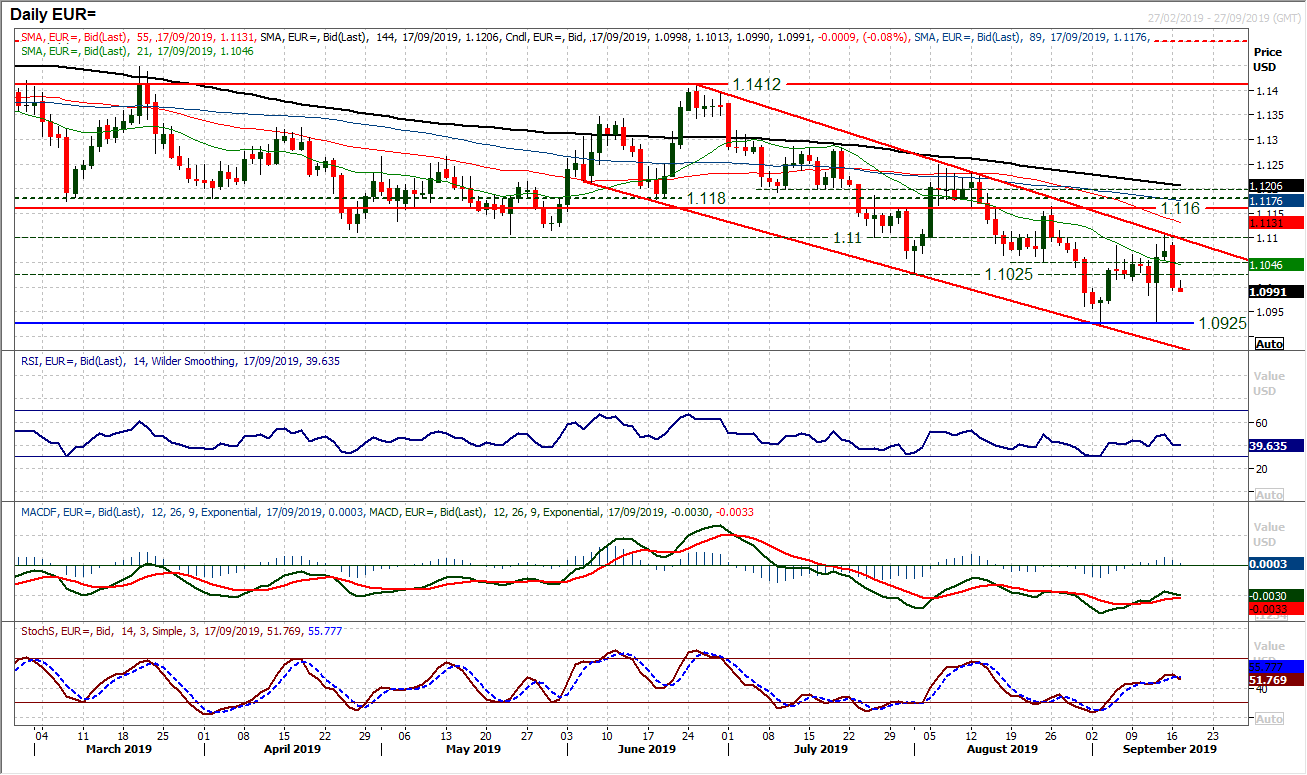Click the 1.0991 last price tag
Screen dimensions: 1307x775
coord(1277,292)
